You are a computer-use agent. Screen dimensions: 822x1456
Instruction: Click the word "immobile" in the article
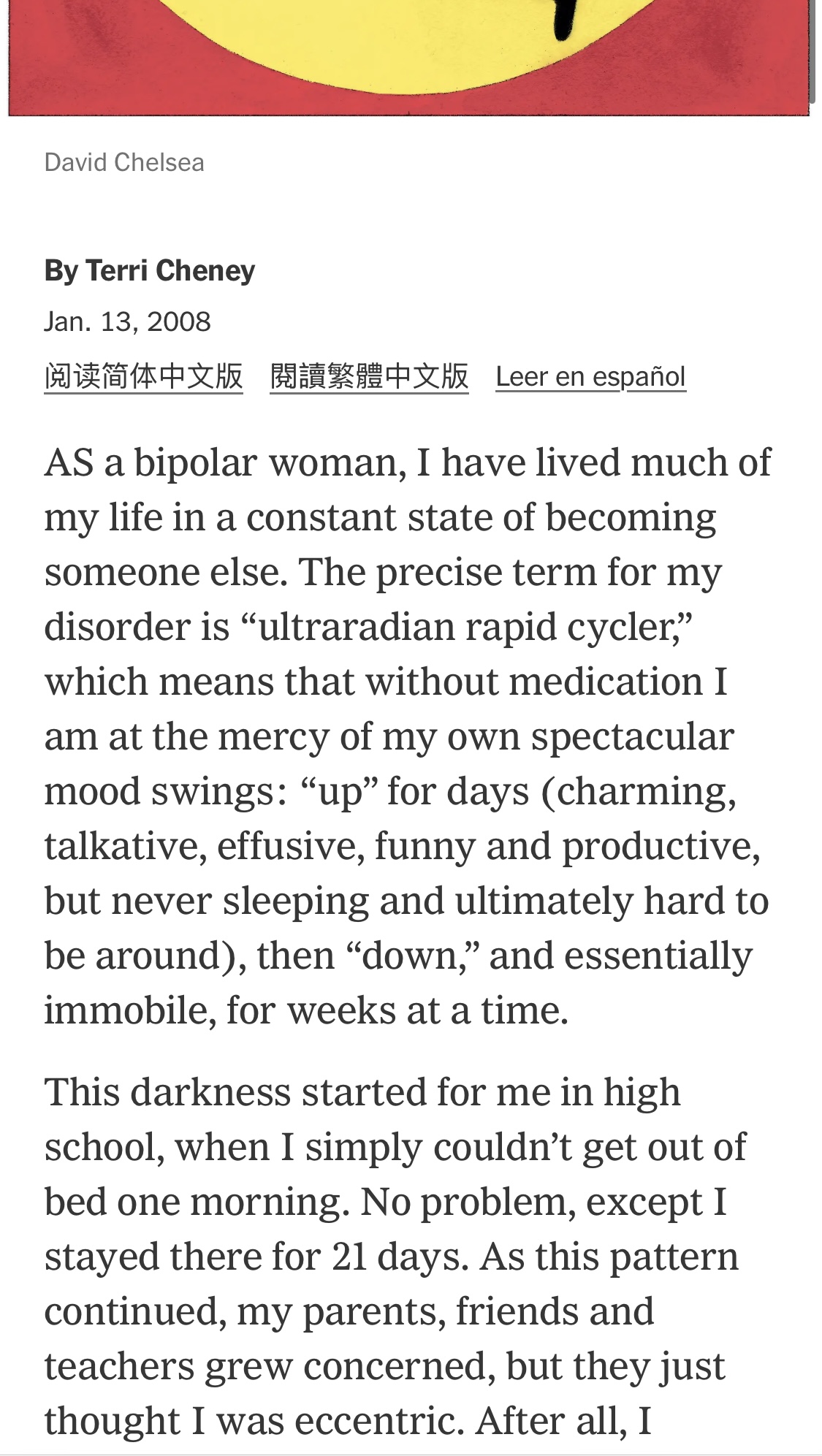click(129, 1010)
